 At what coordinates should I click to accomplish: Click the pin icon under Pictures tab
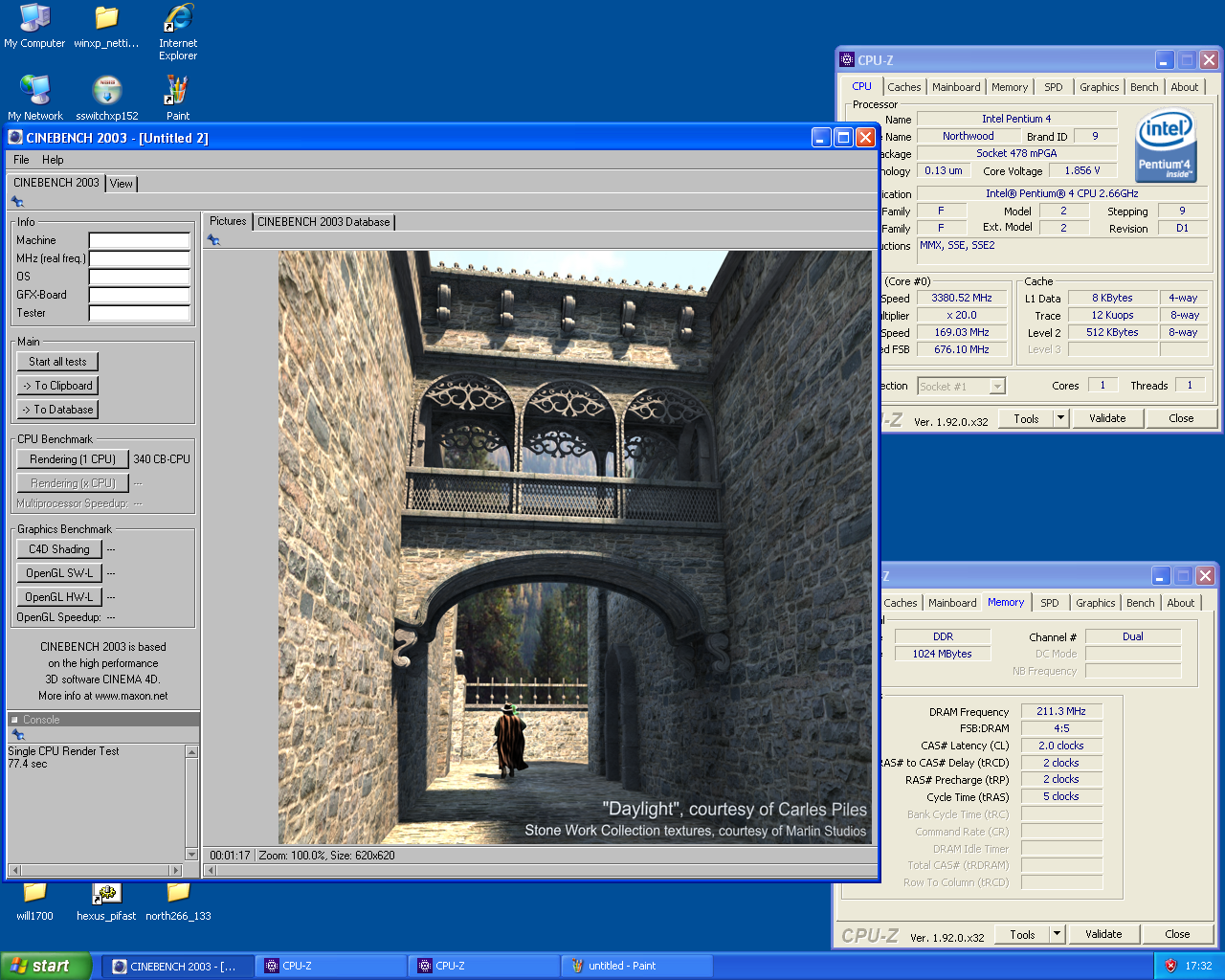coord(213,240)
